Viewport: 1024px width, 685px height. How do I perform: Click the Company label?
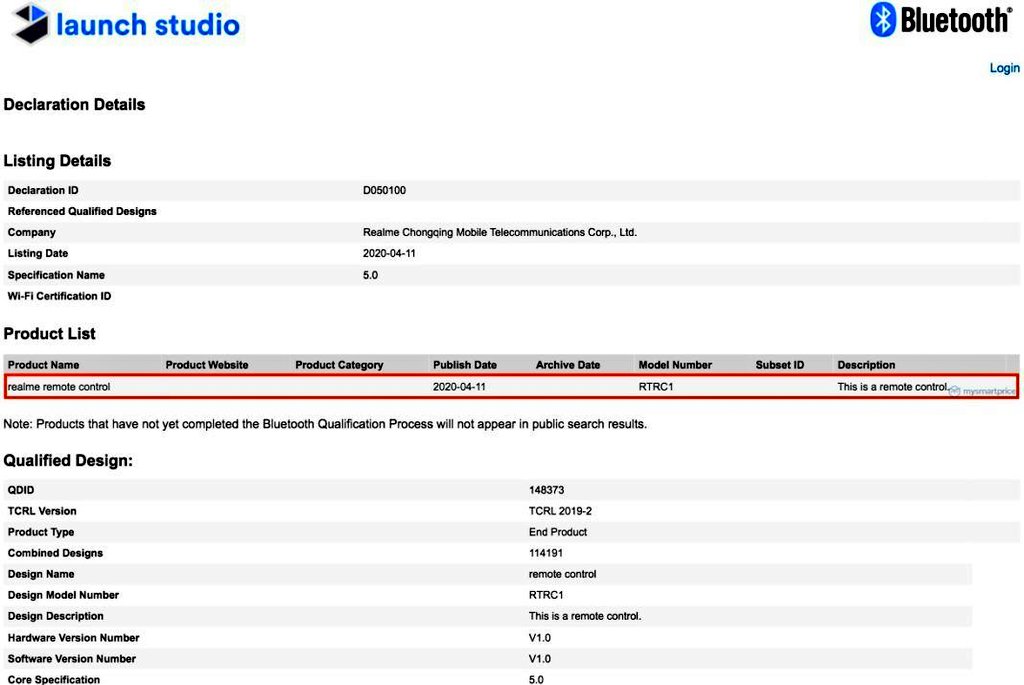pyautogui.click(x=31, y=232)
